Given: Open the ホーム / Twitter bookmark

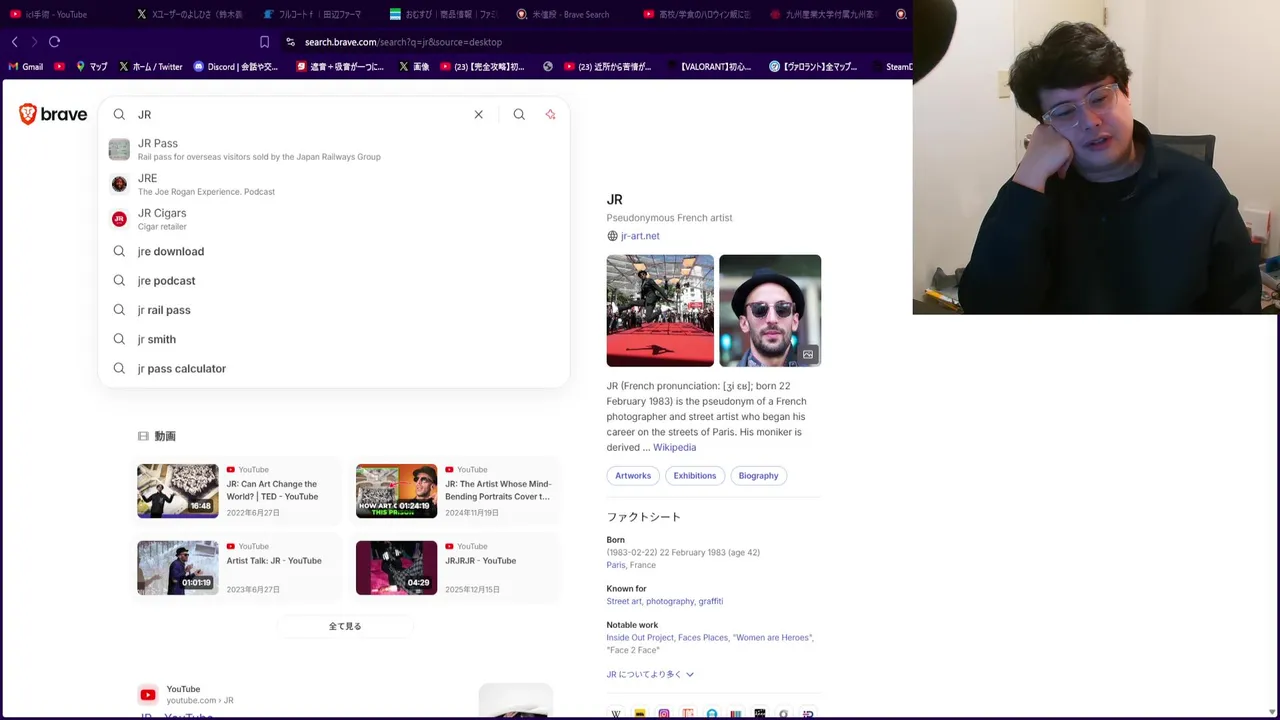Looking at the screenshot, I should point(150,67).
